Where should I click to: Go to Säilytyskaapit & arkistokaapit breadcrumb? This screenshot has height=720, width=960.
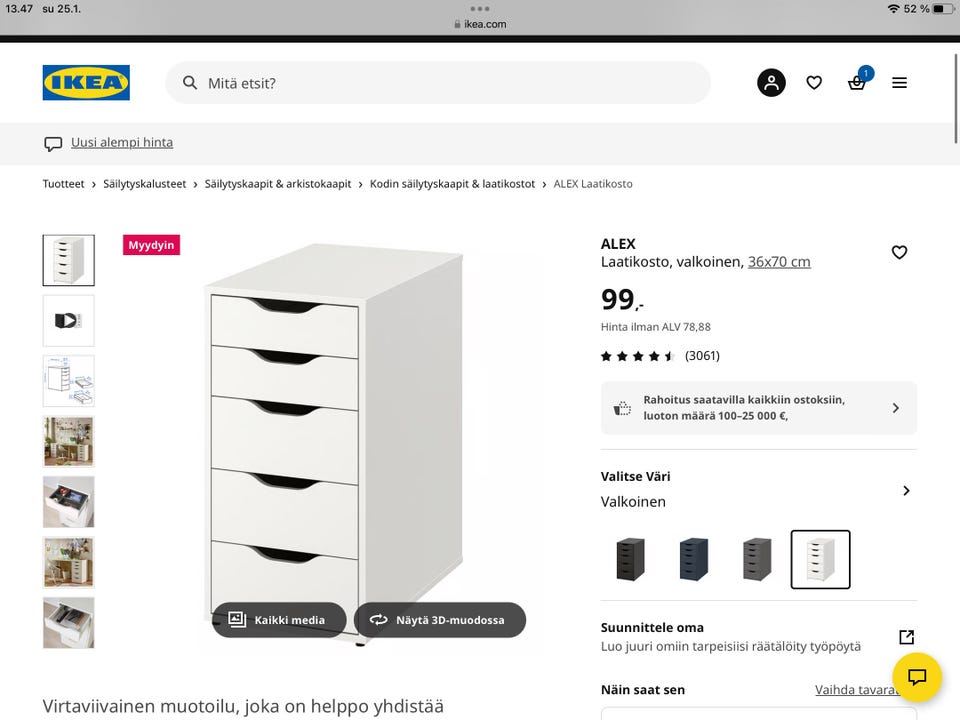point(278,184)
